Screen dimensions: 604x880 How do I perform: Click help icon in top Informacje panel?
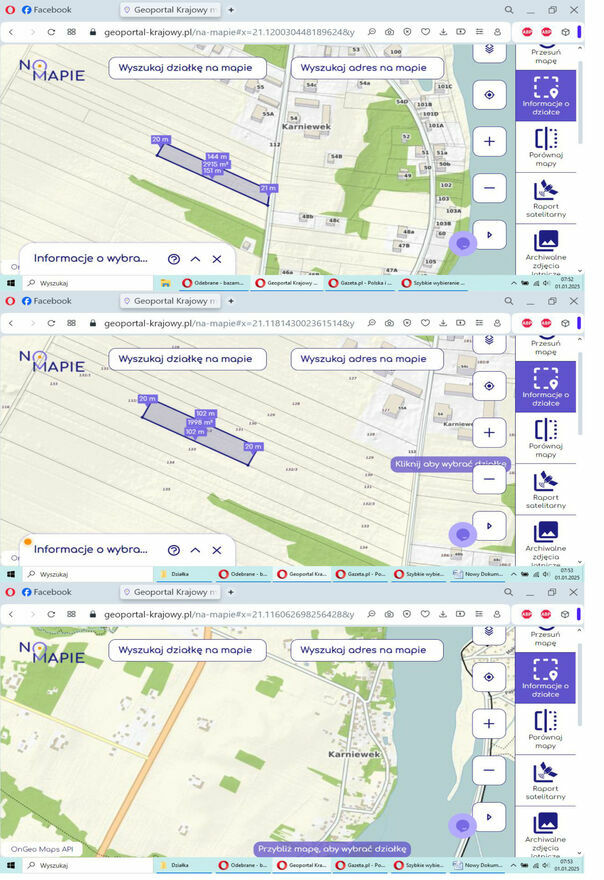coord(174,258)
